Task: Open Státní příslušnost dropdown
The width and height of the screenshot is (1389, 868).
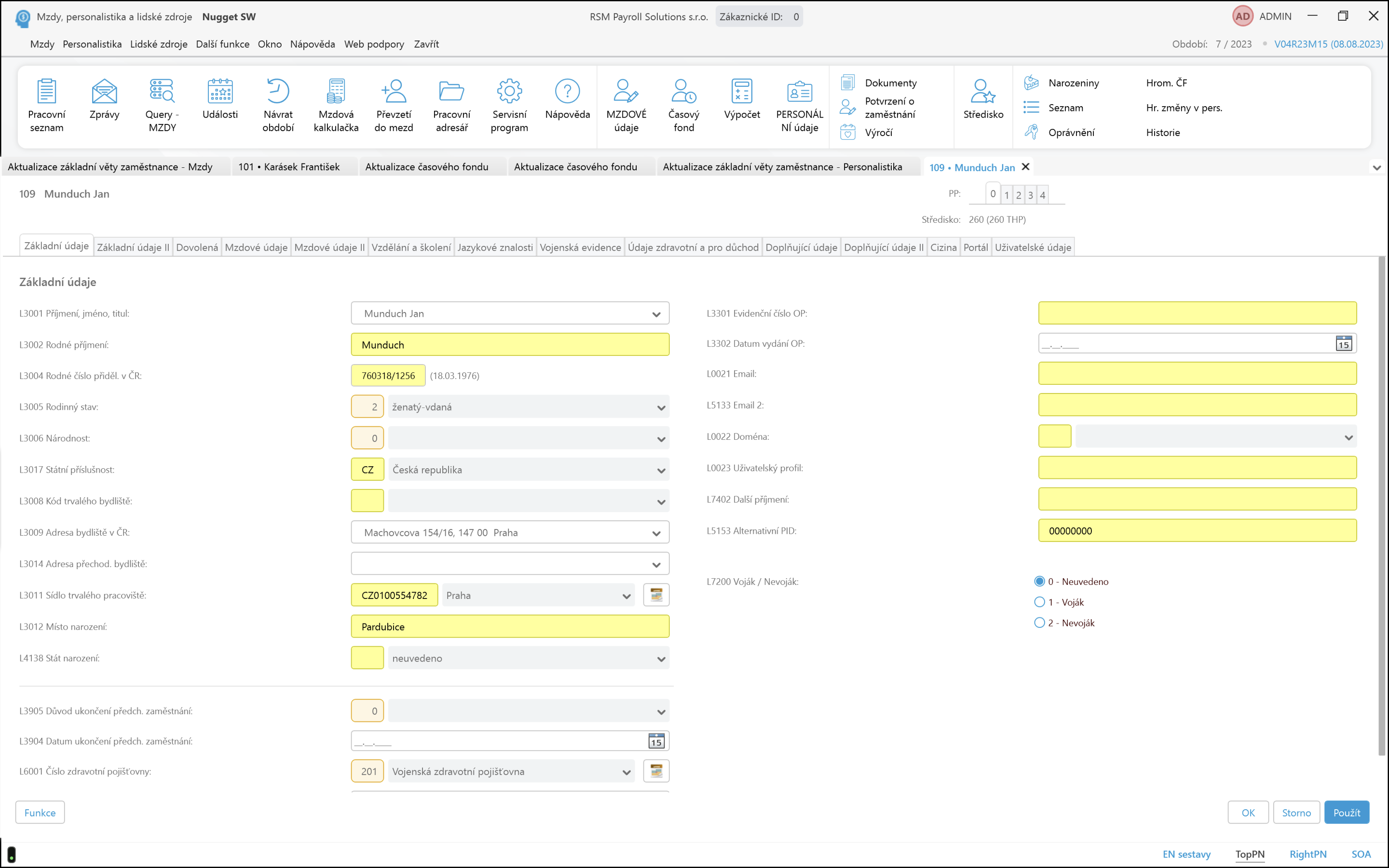Action: (x=661, y=471)
